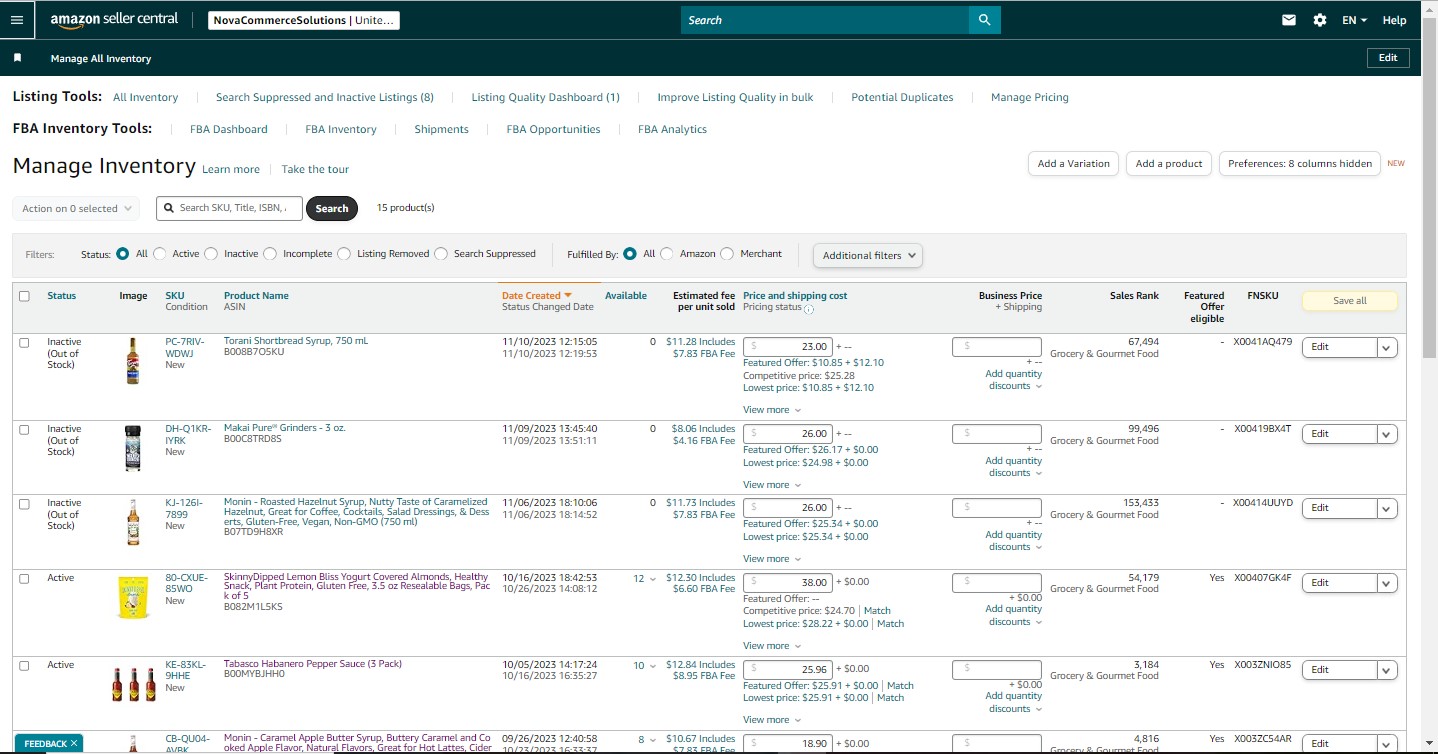Open the settings gear icon

point(1320,20)
